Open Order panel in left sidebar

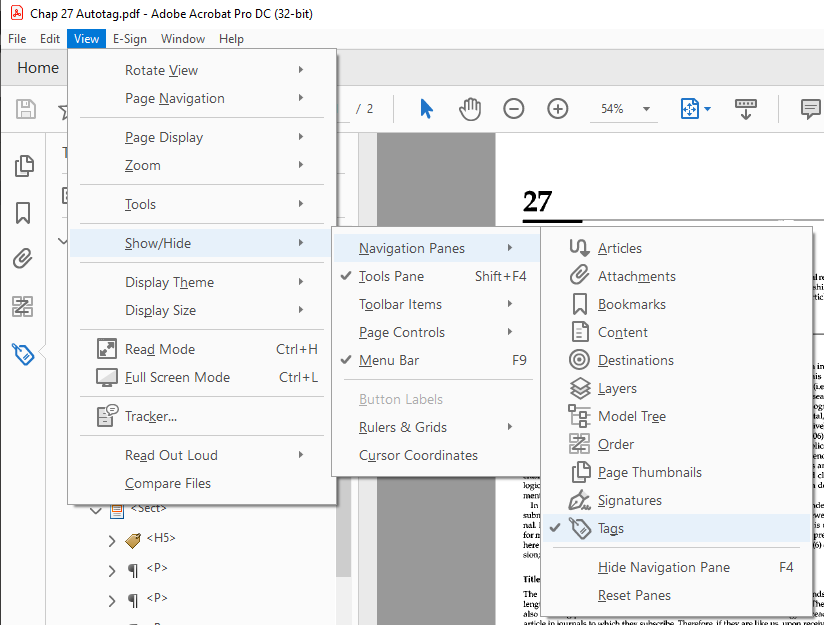click(23, 306)
